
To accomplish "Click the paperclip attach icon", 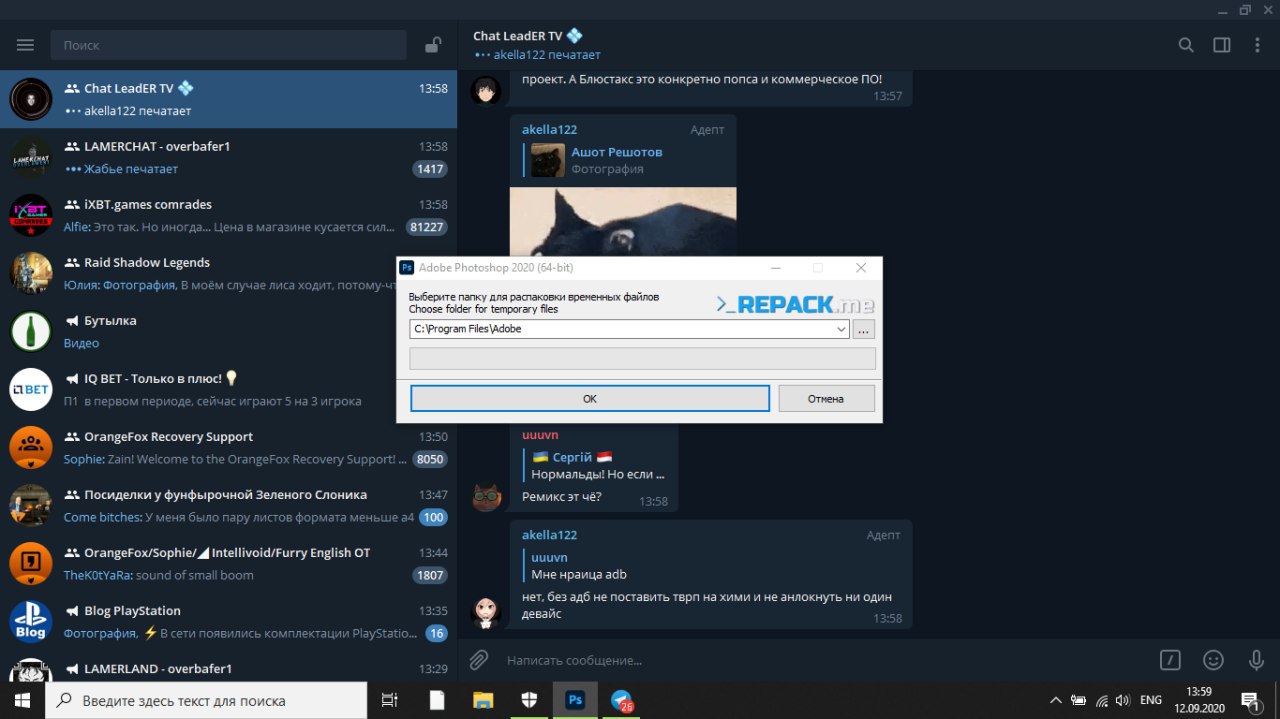I will click(479, 660).
